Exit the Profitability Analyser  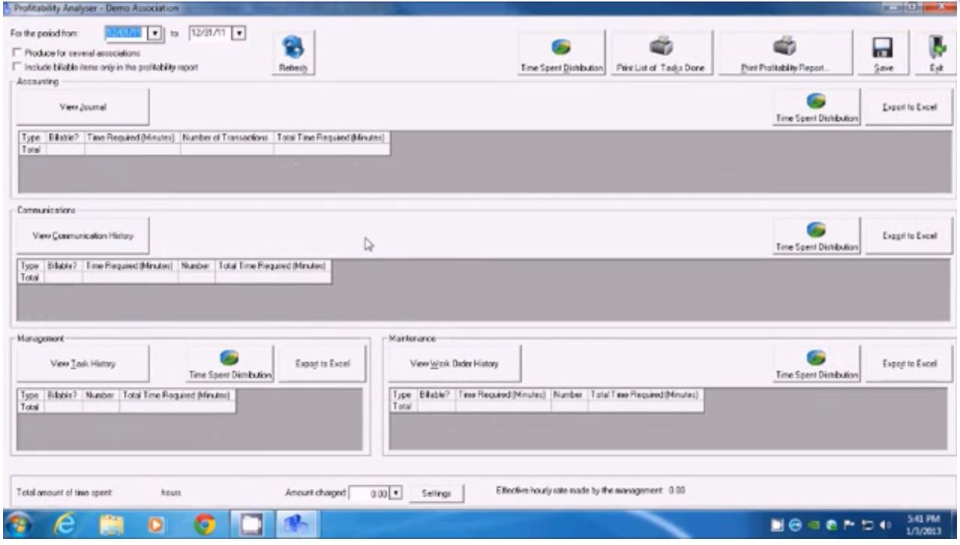[936, 53]
